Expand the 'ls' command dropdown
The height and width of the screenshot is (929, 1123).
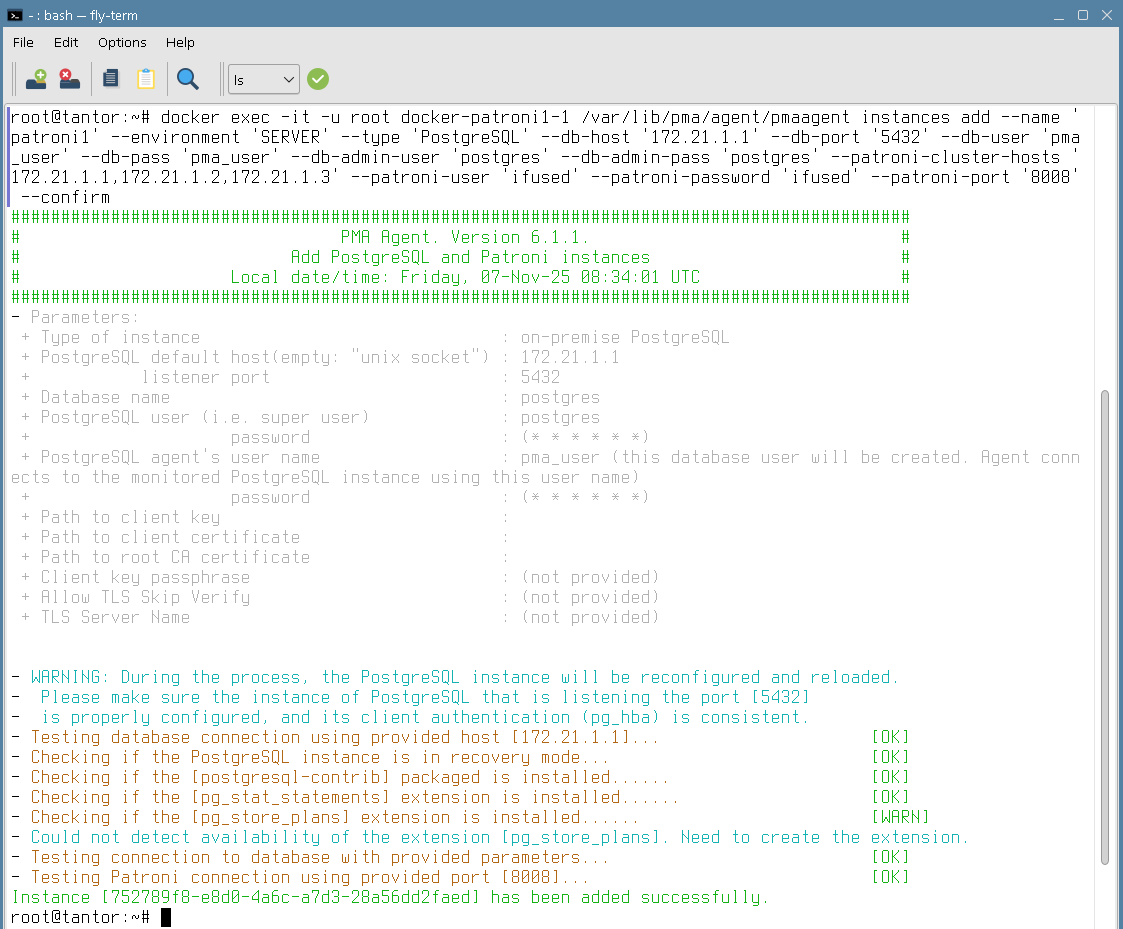click(288, 79)
